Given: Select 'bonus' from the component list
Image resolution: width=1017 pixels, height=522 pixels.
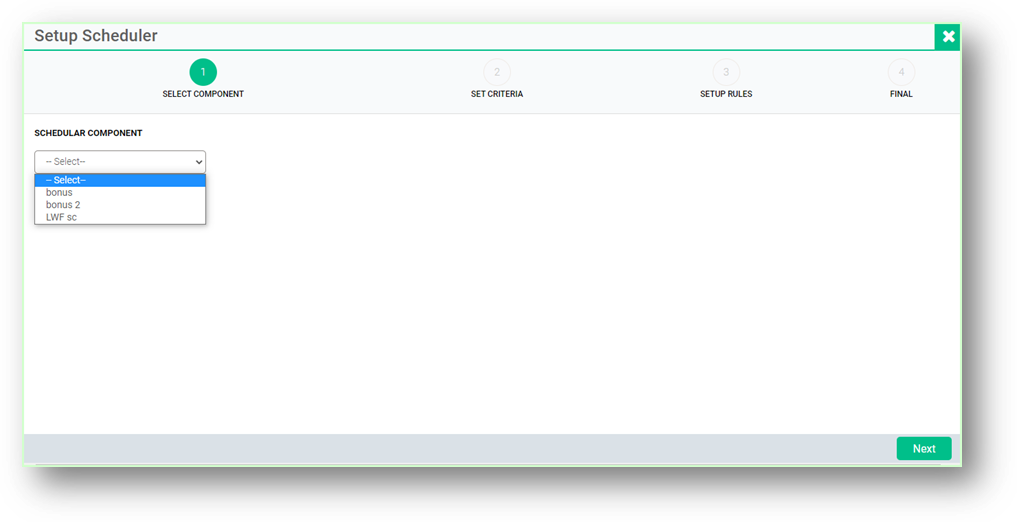Looking at the screenshot, I should click(120, 193).
